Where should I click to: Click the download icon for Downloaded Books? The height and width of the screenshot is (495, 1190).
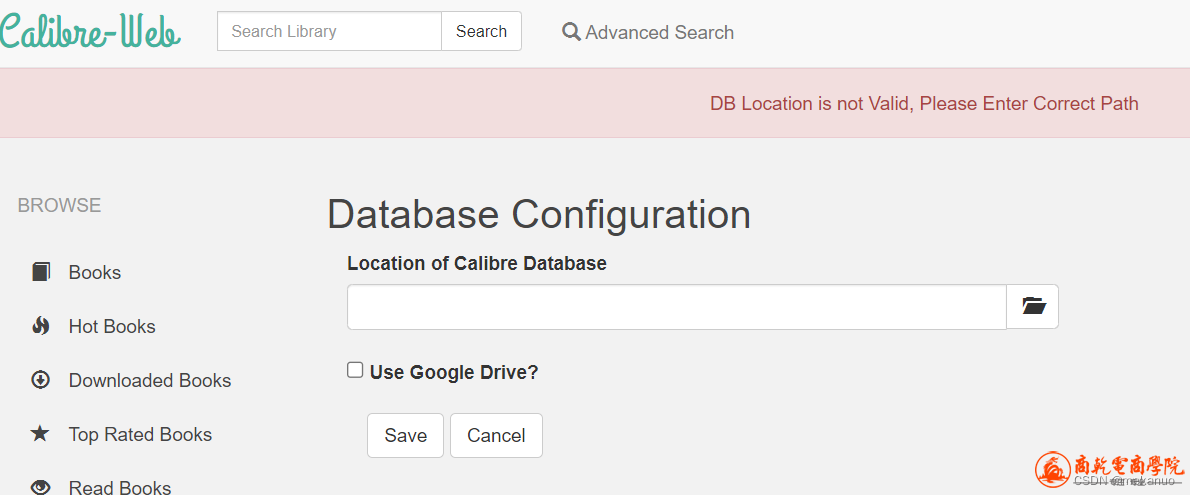point(41,380)
